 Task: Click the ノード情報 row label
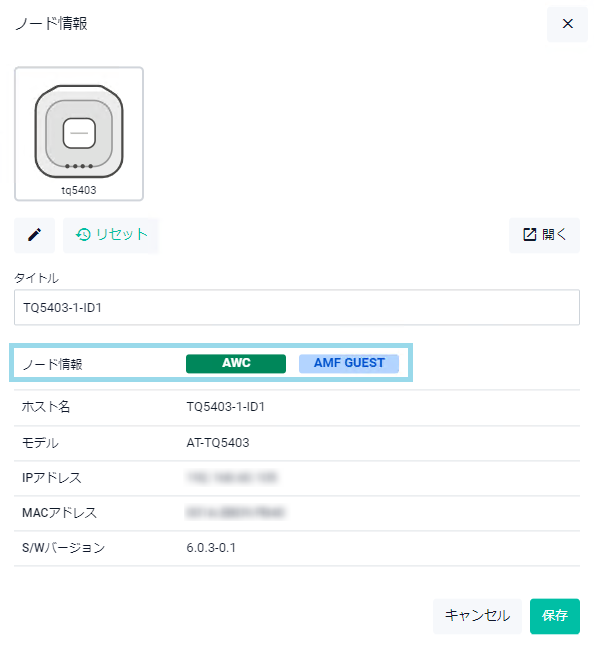pyautogui.click(x=52, y=364)
